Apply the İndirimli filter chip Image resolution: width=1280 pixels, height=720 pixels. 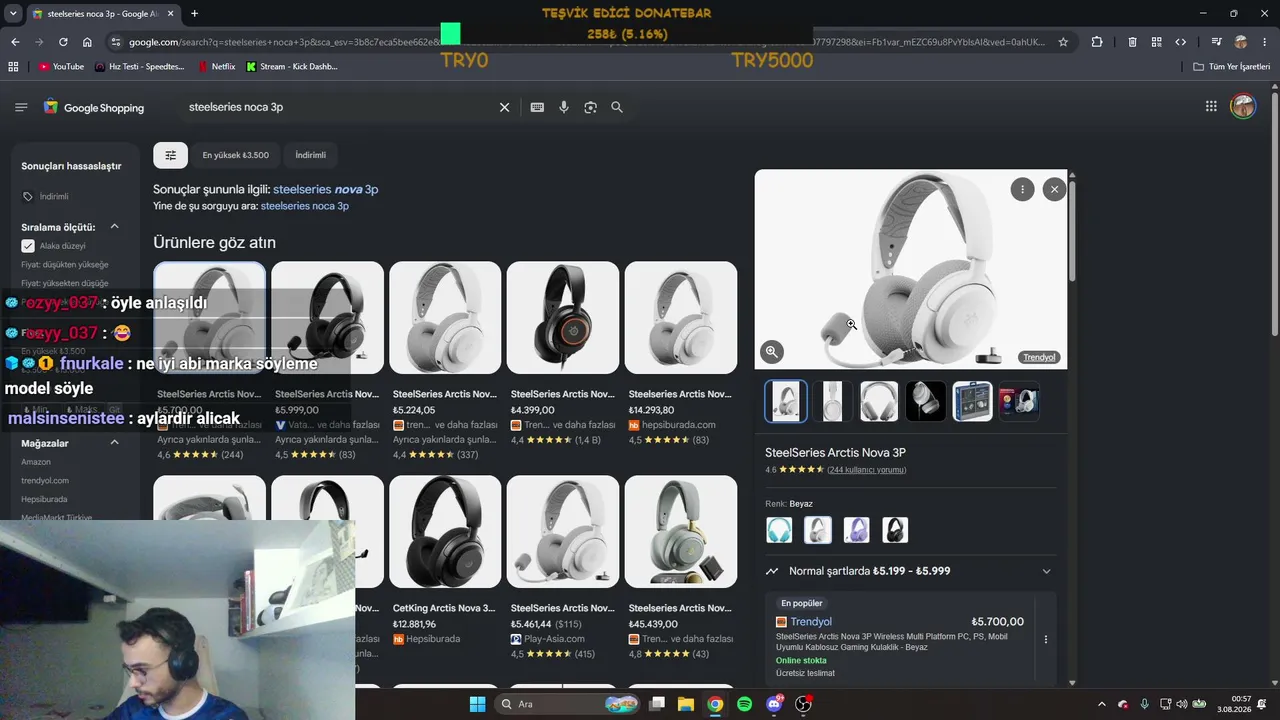[311, 155]
